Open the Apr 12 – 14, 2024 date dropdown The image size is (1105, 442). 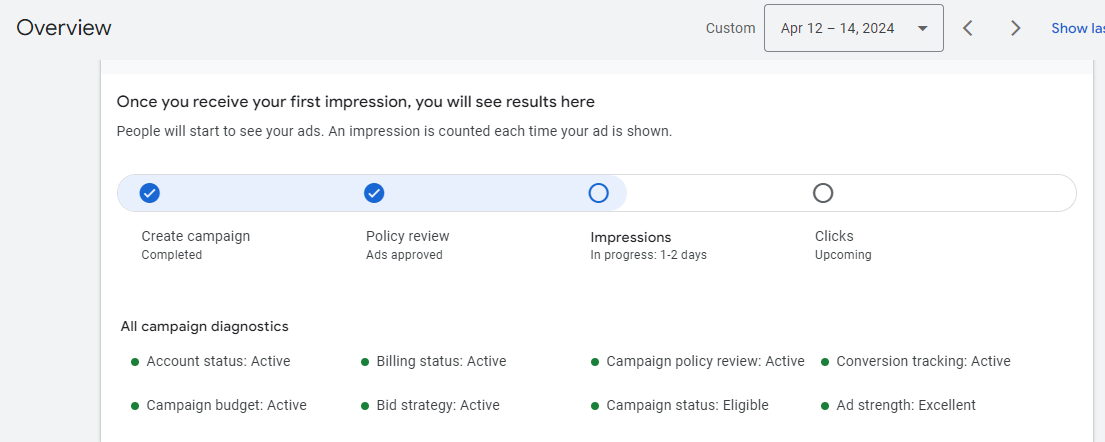point(838,28)
